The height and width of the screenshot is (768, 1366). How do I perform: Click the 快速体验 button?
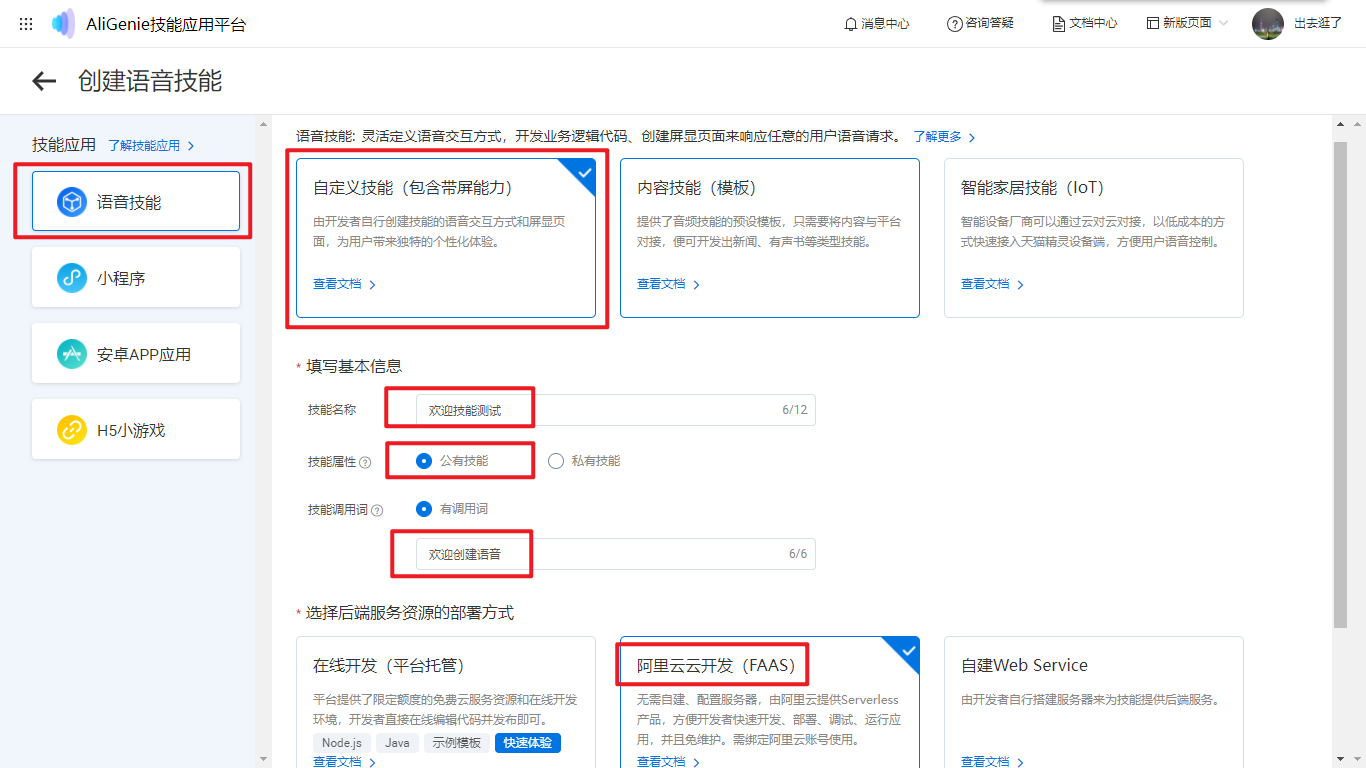tap(528, 743)
